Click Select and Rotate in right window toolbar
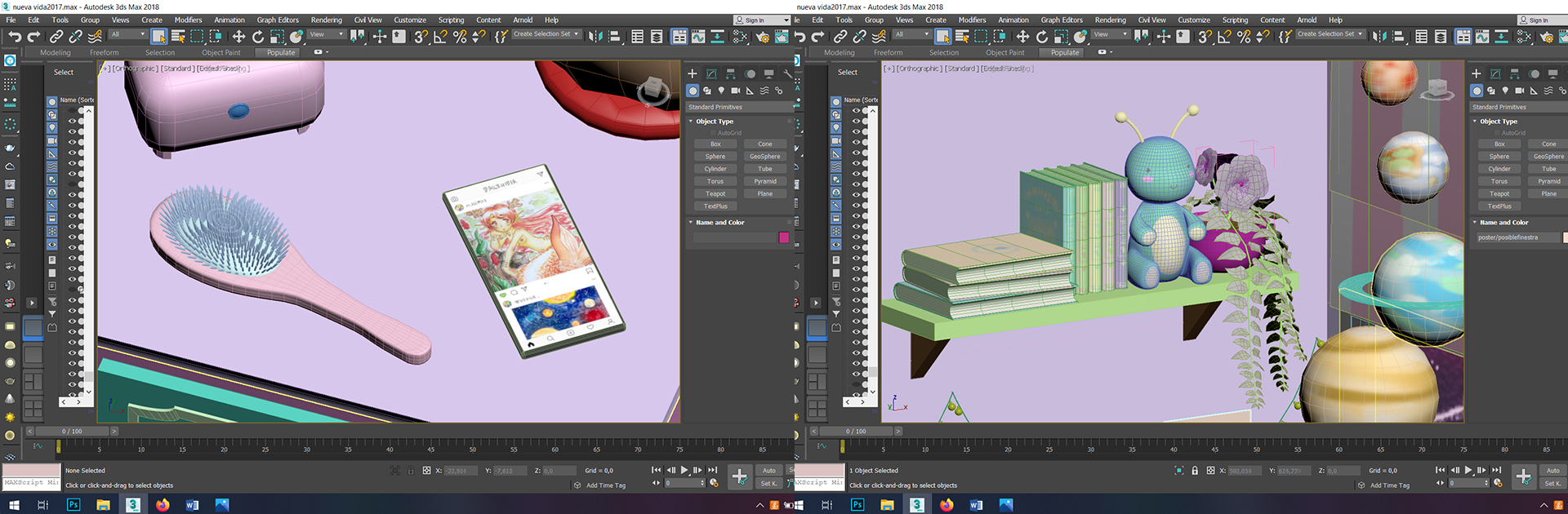Viewport: 1568px width, 514px height. click(x=1042, y=37)
